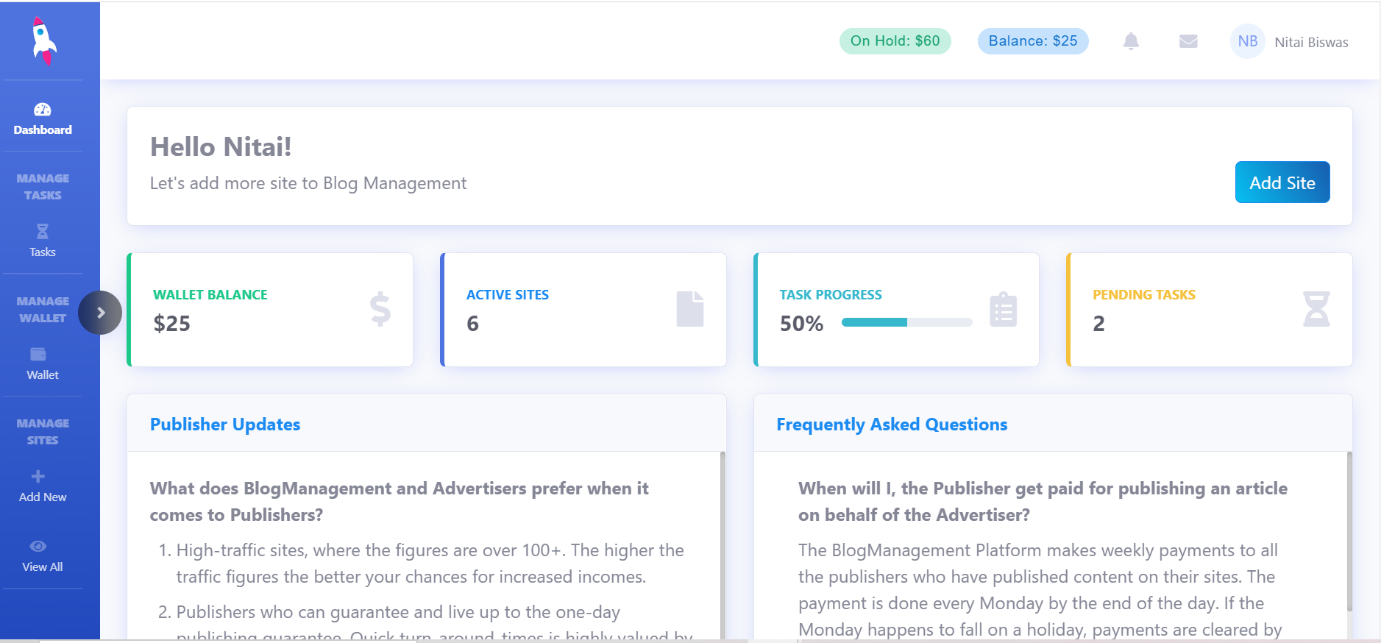Click the Add New plus icon
The width and height of the screenshot is (1381, 643).
tap(38, 476)
